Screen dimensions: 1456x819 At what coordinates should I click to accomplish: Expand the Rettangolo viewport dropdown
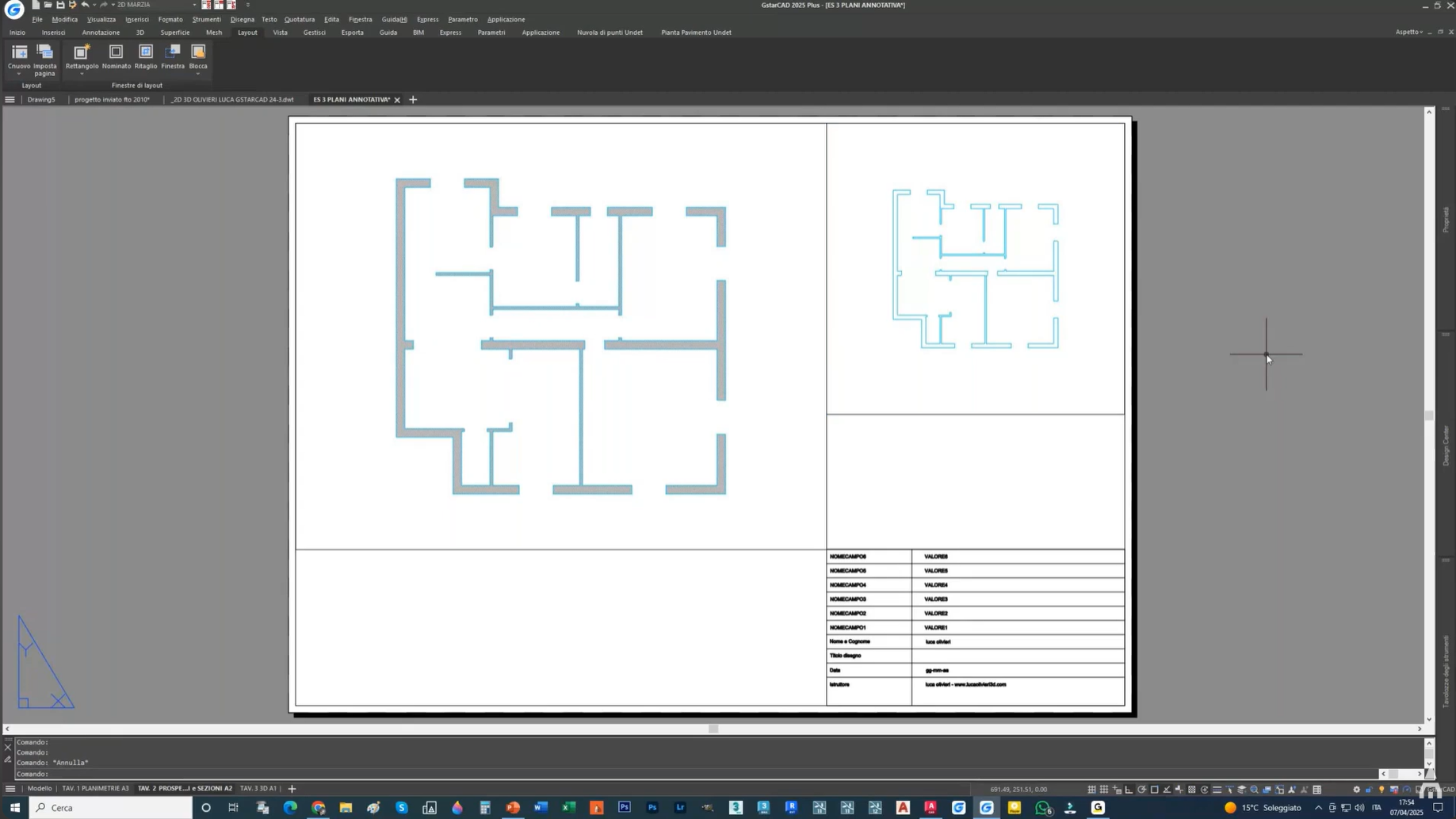pyautogui.click(x=82, y=74)
